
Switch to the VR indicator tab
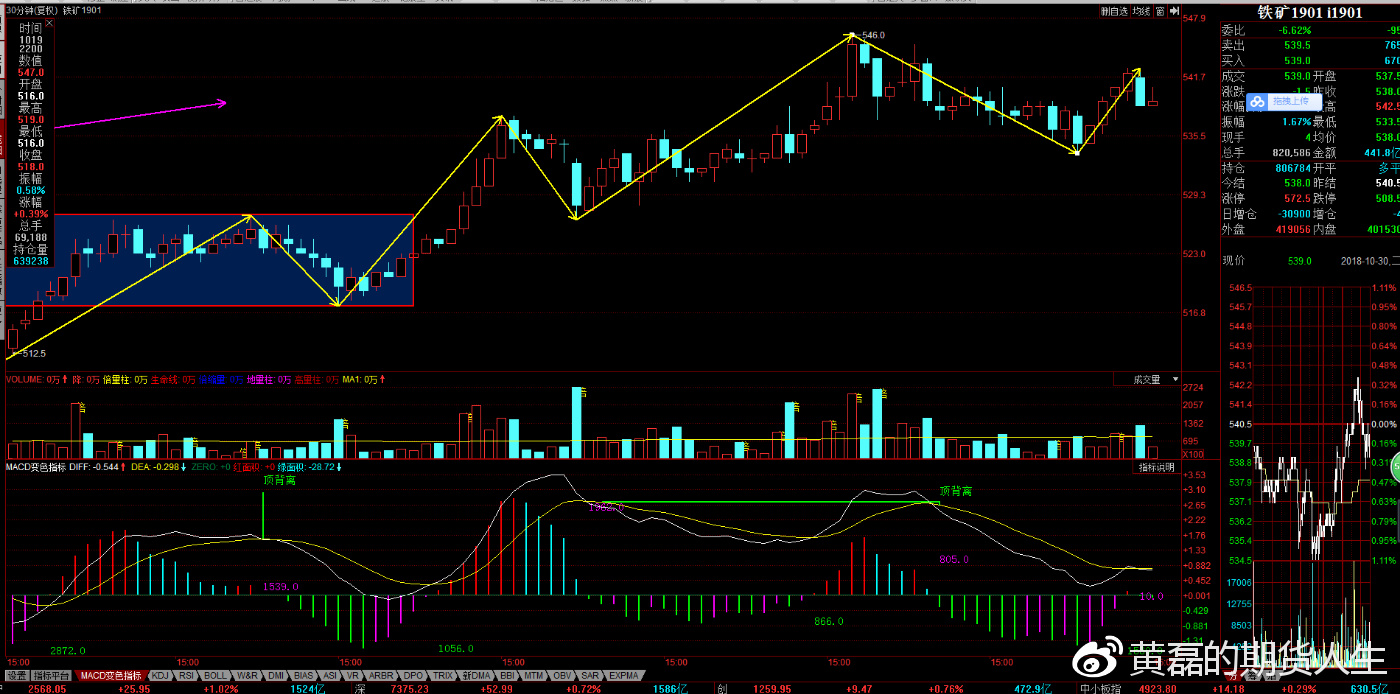[353, 675]
